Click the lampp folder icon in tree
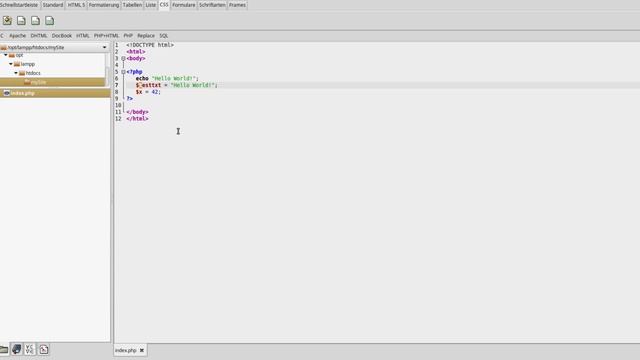 click(x=17, y=64)
